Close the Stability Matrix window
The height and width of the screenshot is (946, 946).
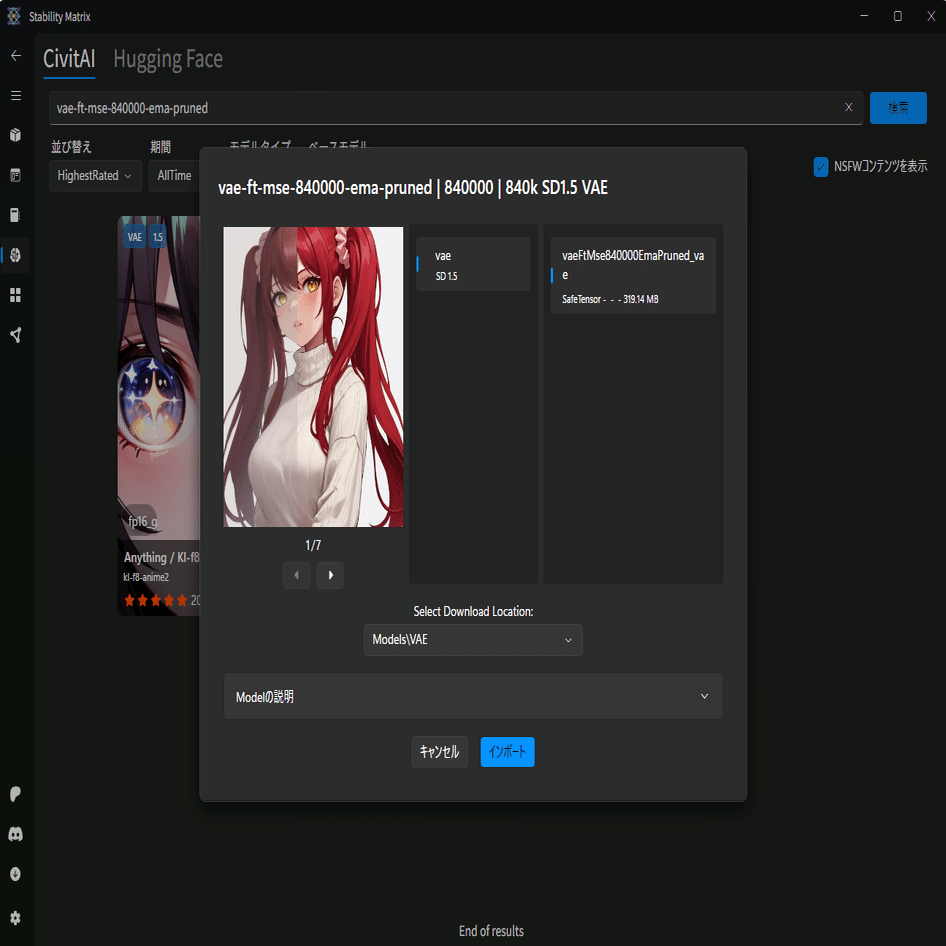[x=931, y=16]
